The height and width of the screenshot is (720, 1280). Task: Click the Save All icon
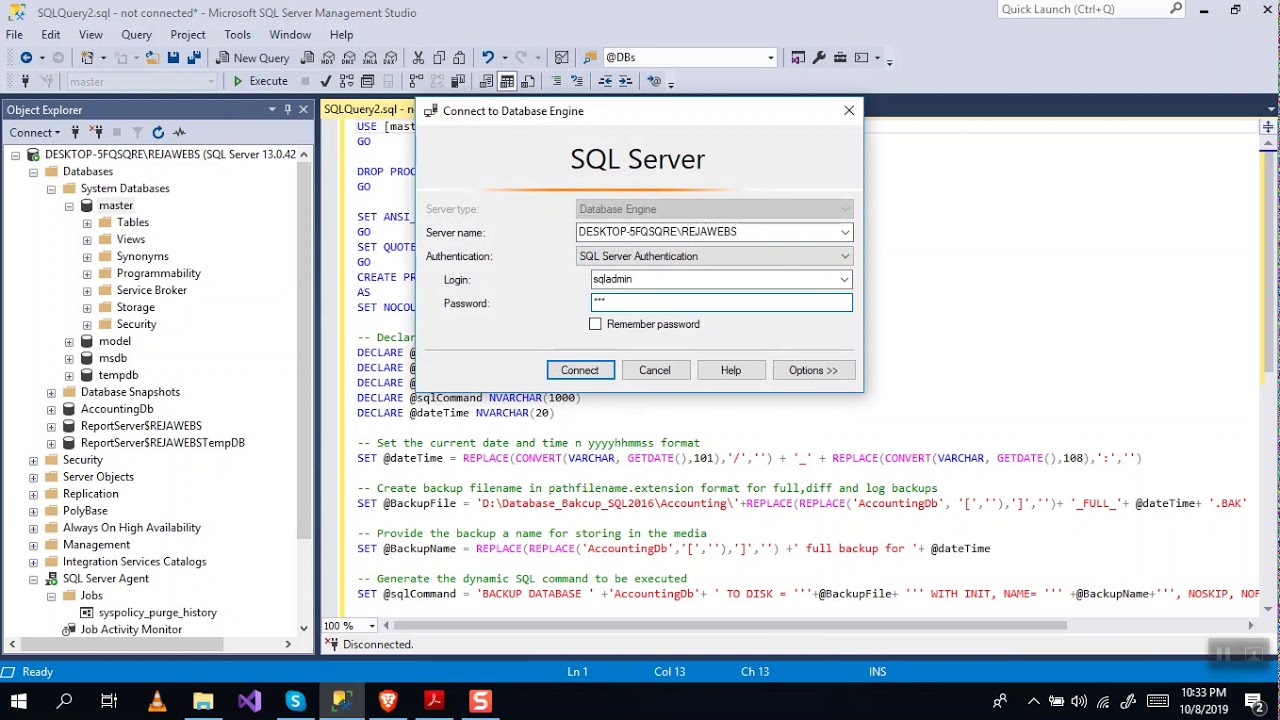(x=194, y=58)
